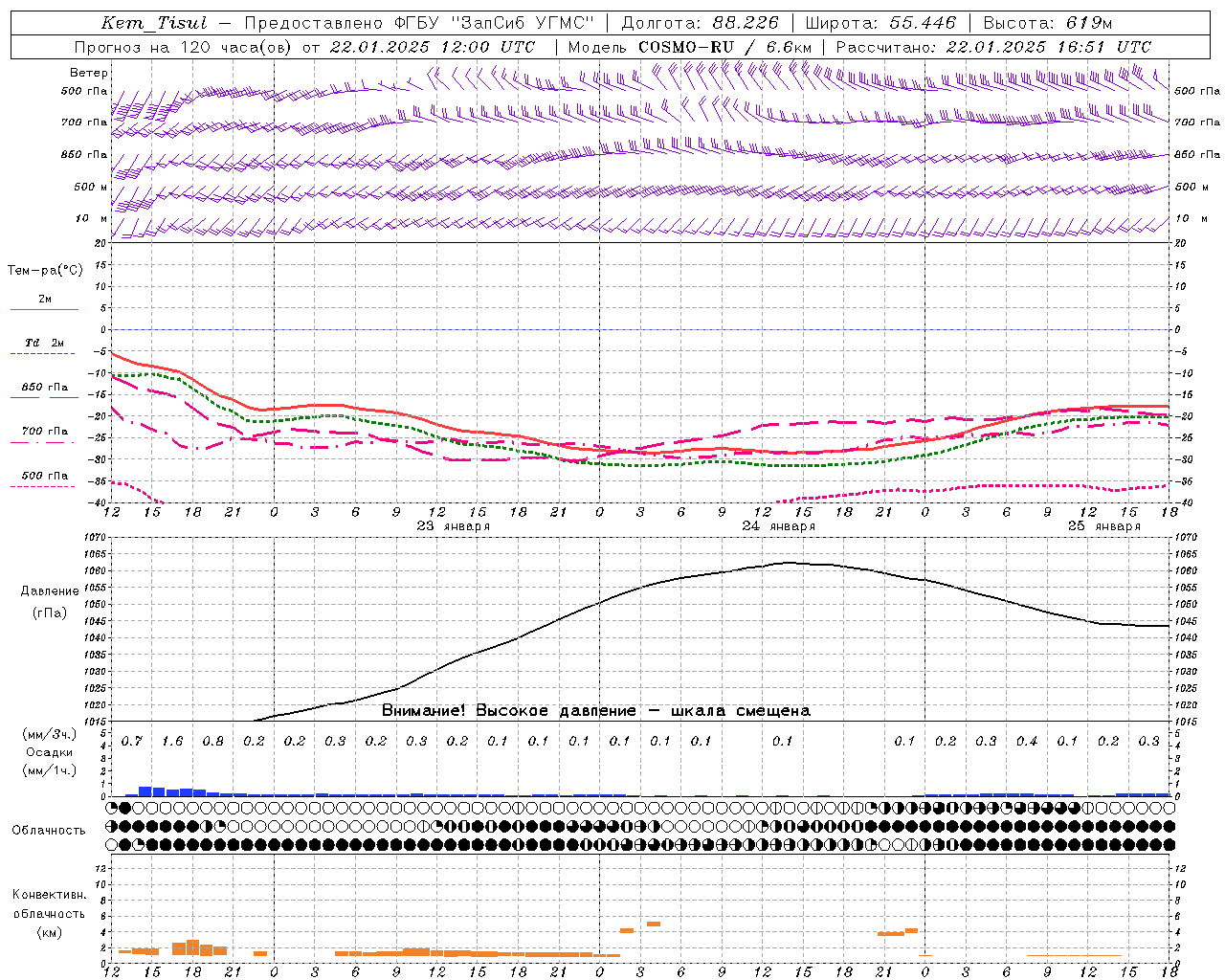This screenshot has width=1225, height=980.
Task: Select the '(мм/3ч.)' precipitation unit label
Action: pos(50,734)
